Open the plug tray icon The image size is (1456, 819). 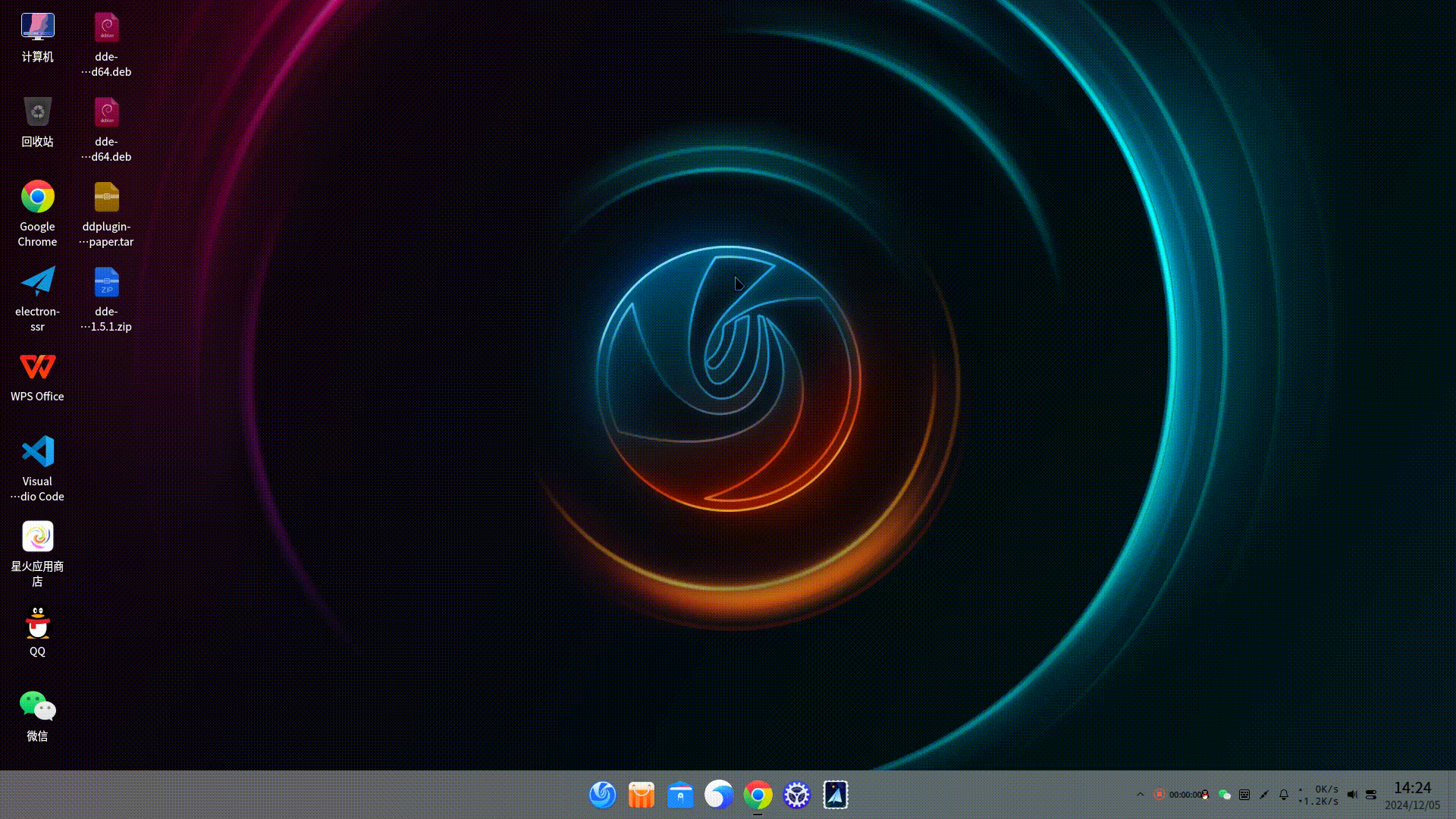point(1264,795)
